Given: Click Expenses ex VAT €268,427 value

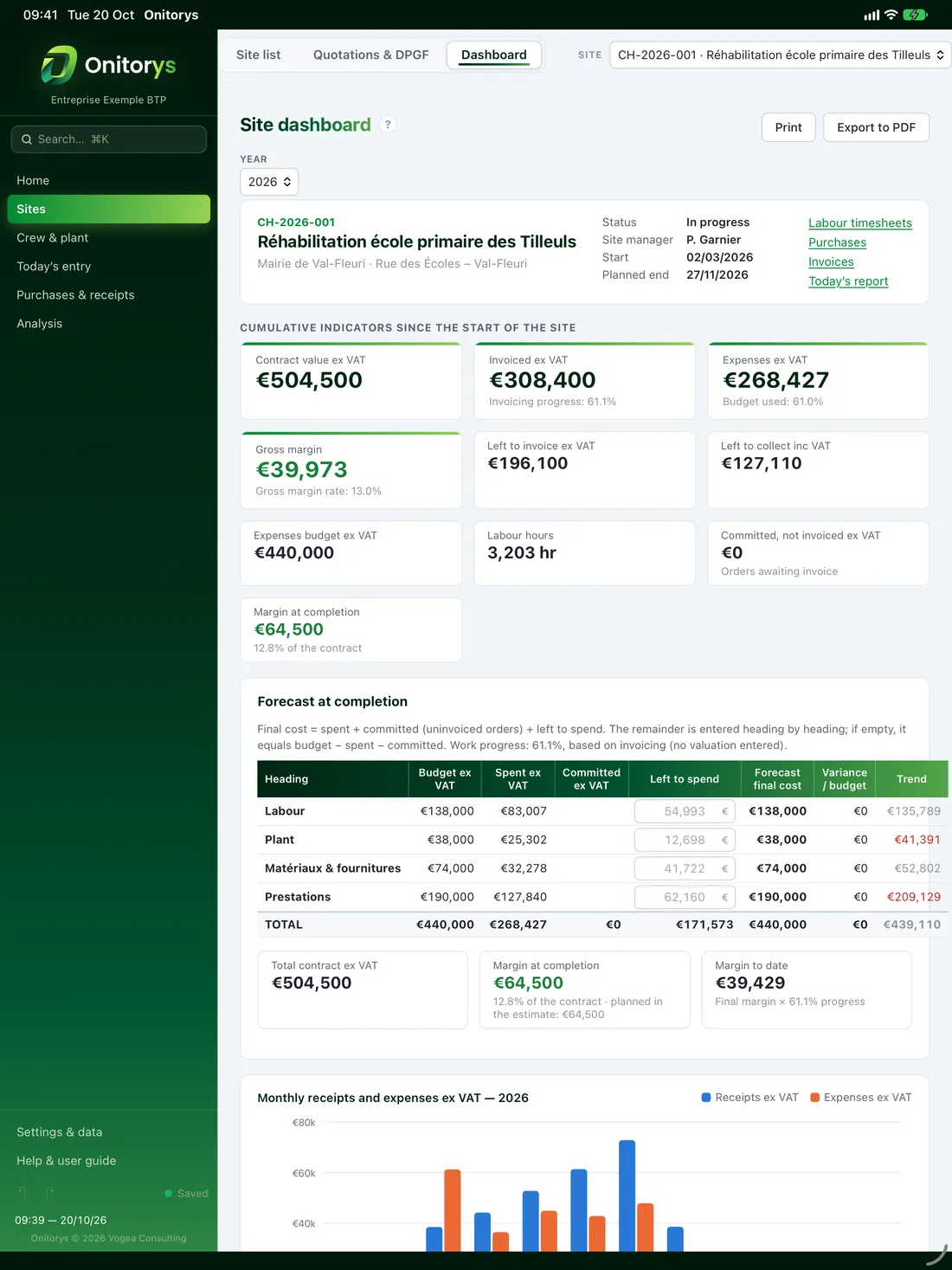Looking at the screenshot, I should [776, 380].
